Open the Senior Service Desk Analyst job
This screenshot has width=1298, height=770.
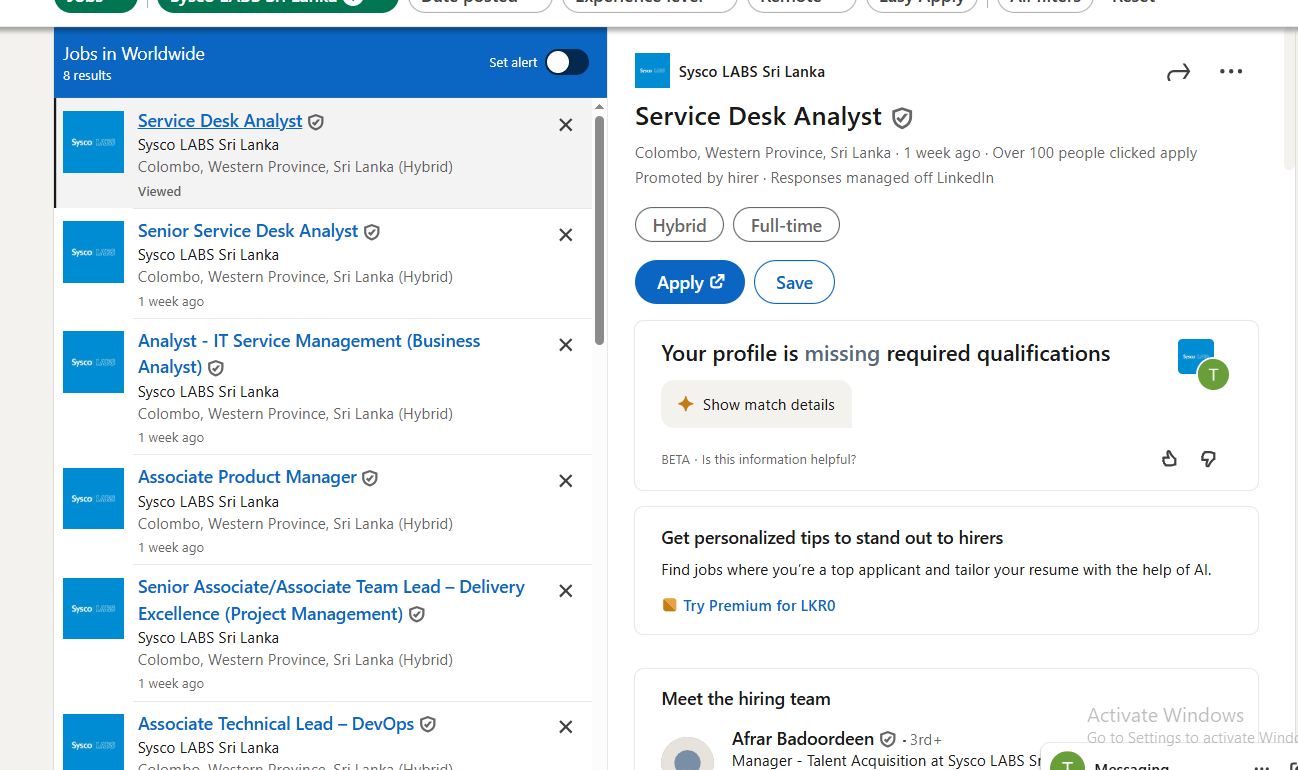[x=248, y=231]
